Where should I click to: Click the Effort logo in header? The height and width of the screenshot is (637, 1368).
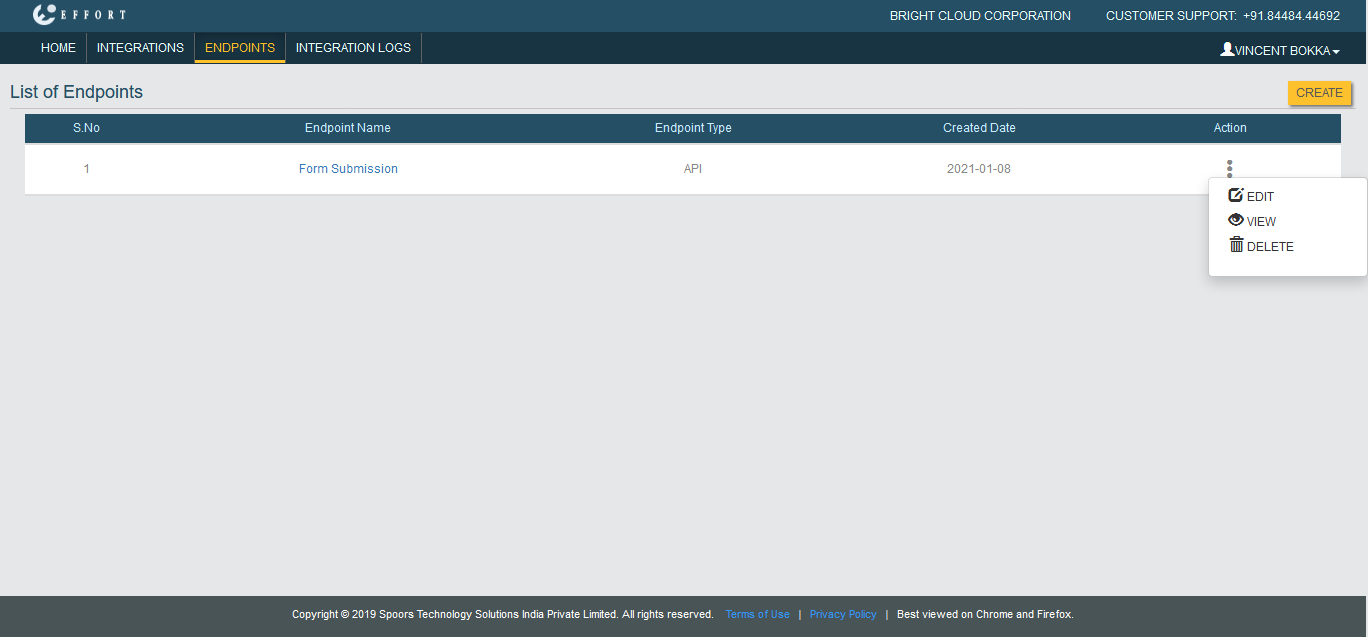pos(78,15)
